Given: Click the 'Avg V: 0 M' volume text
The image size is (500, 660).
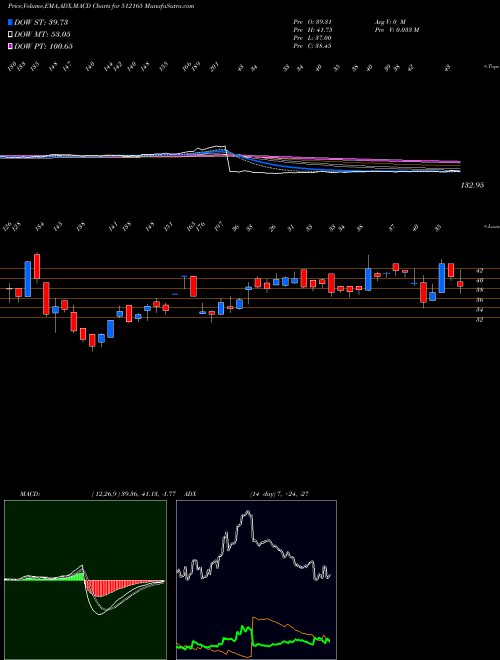Looking at the screenshot, I should click(x=388, y=22).
